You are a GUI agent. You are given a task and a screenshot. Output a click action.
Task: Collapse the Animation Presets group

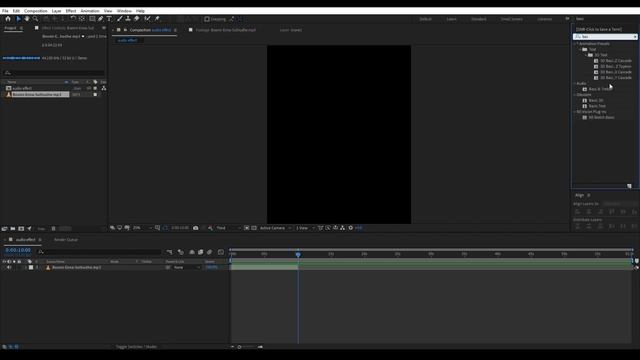click(x=576, y=43)
